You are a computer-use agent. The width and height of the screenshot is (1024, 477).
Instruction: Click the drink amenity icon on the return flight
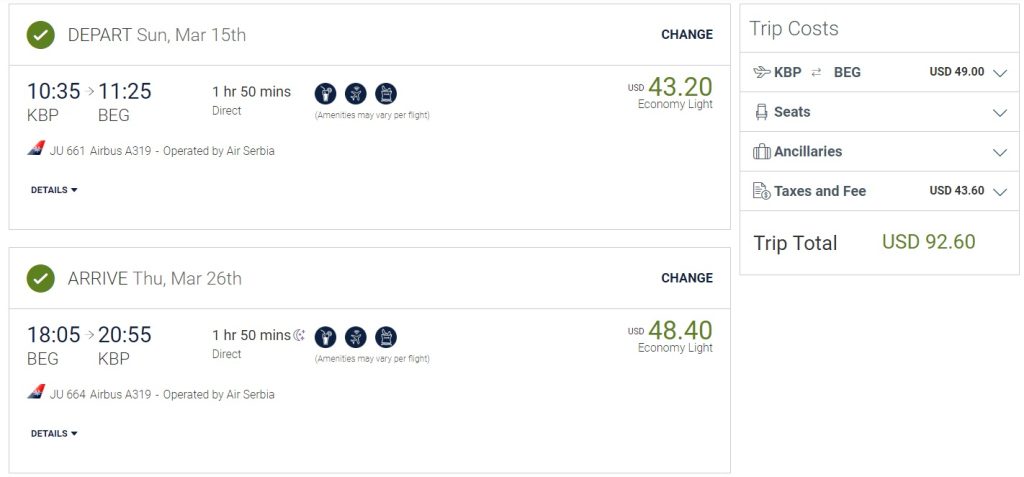pyautogui.click(x=325, y=337)
